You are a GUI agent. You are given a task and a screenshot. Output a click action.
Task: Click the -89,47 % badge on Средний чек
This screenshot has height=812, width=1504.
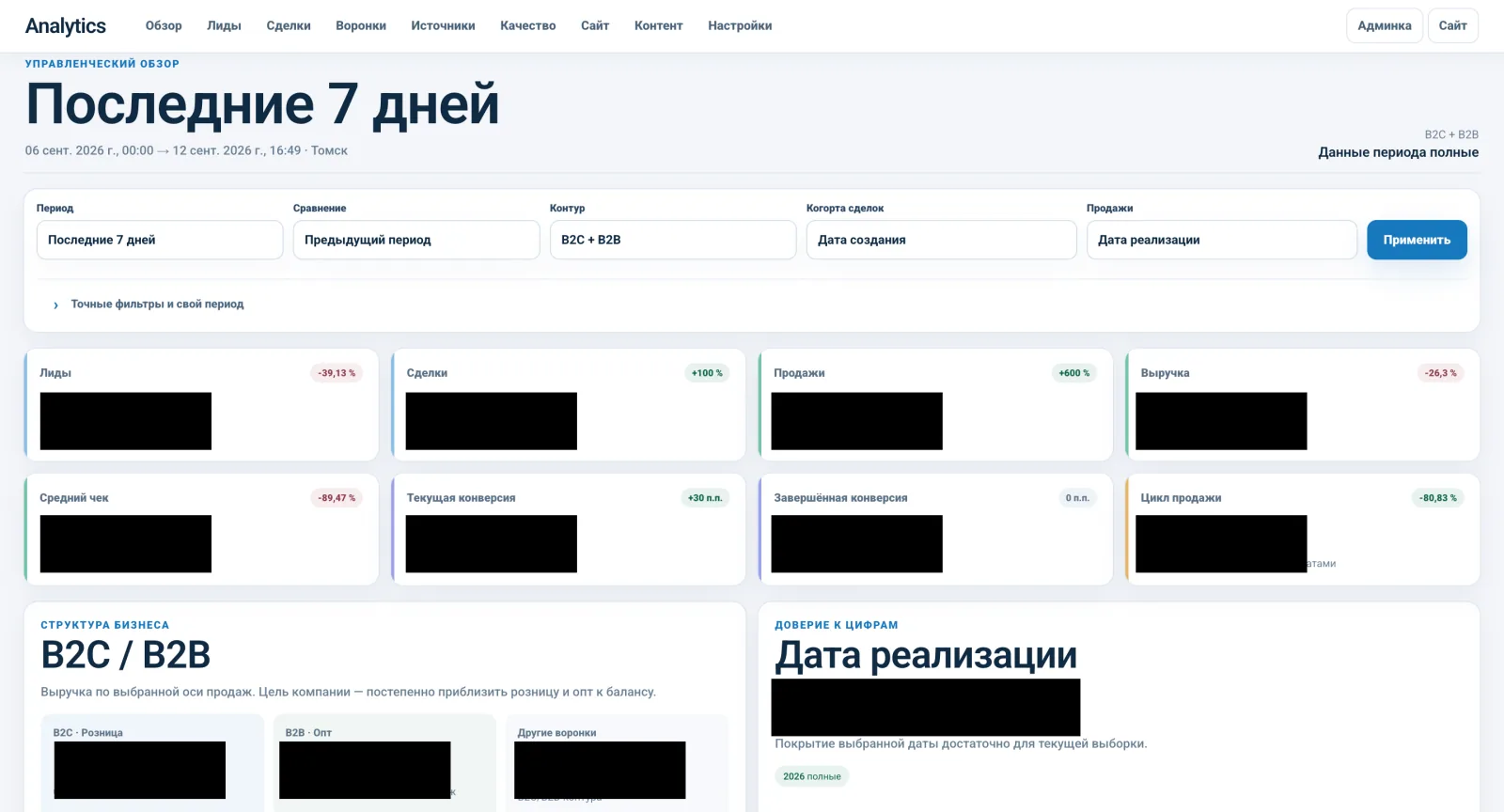[337, 498]
